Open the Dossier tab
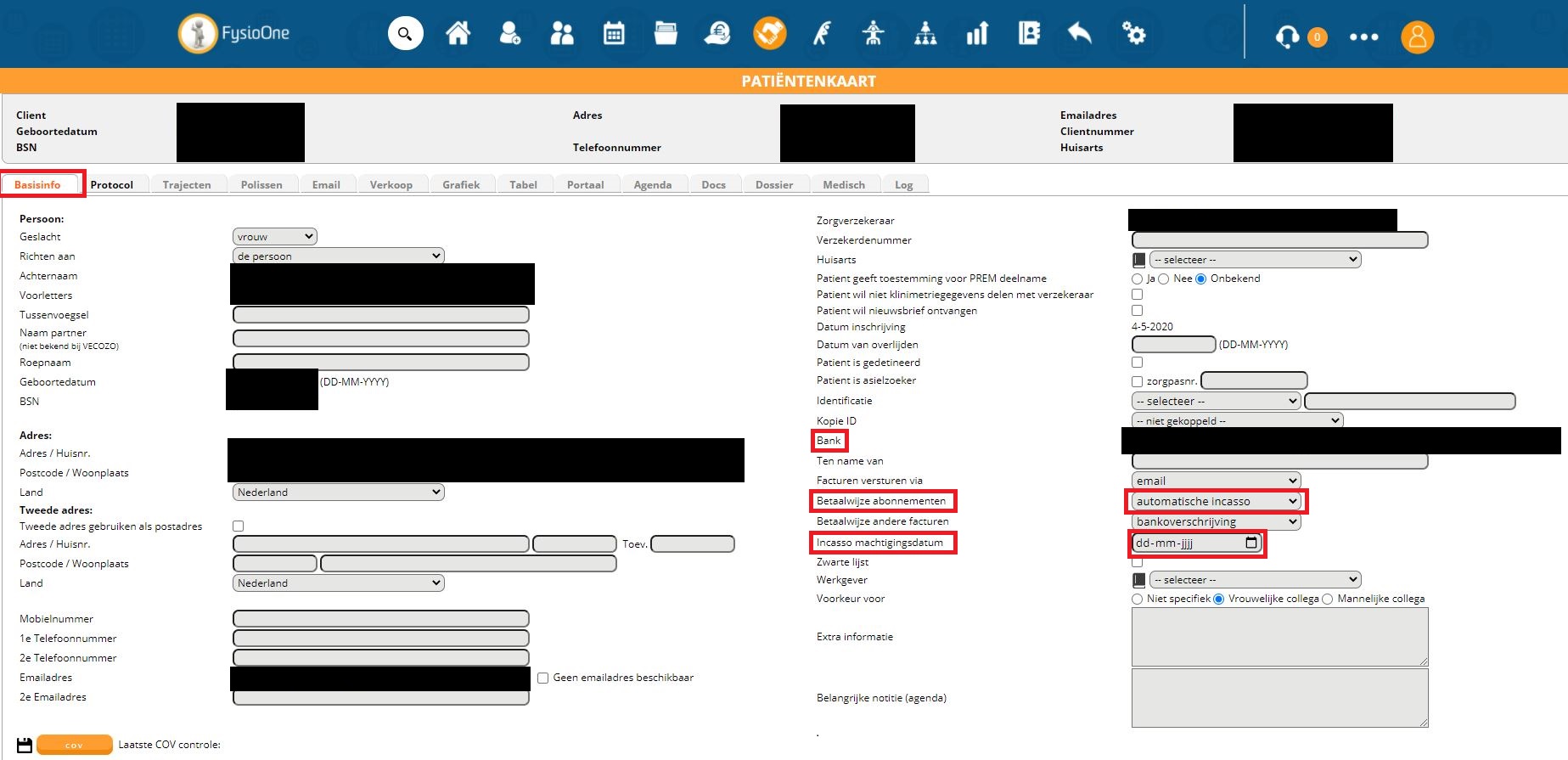The width and height of the screenshot is (1568, 760). (x=774, y=185)
